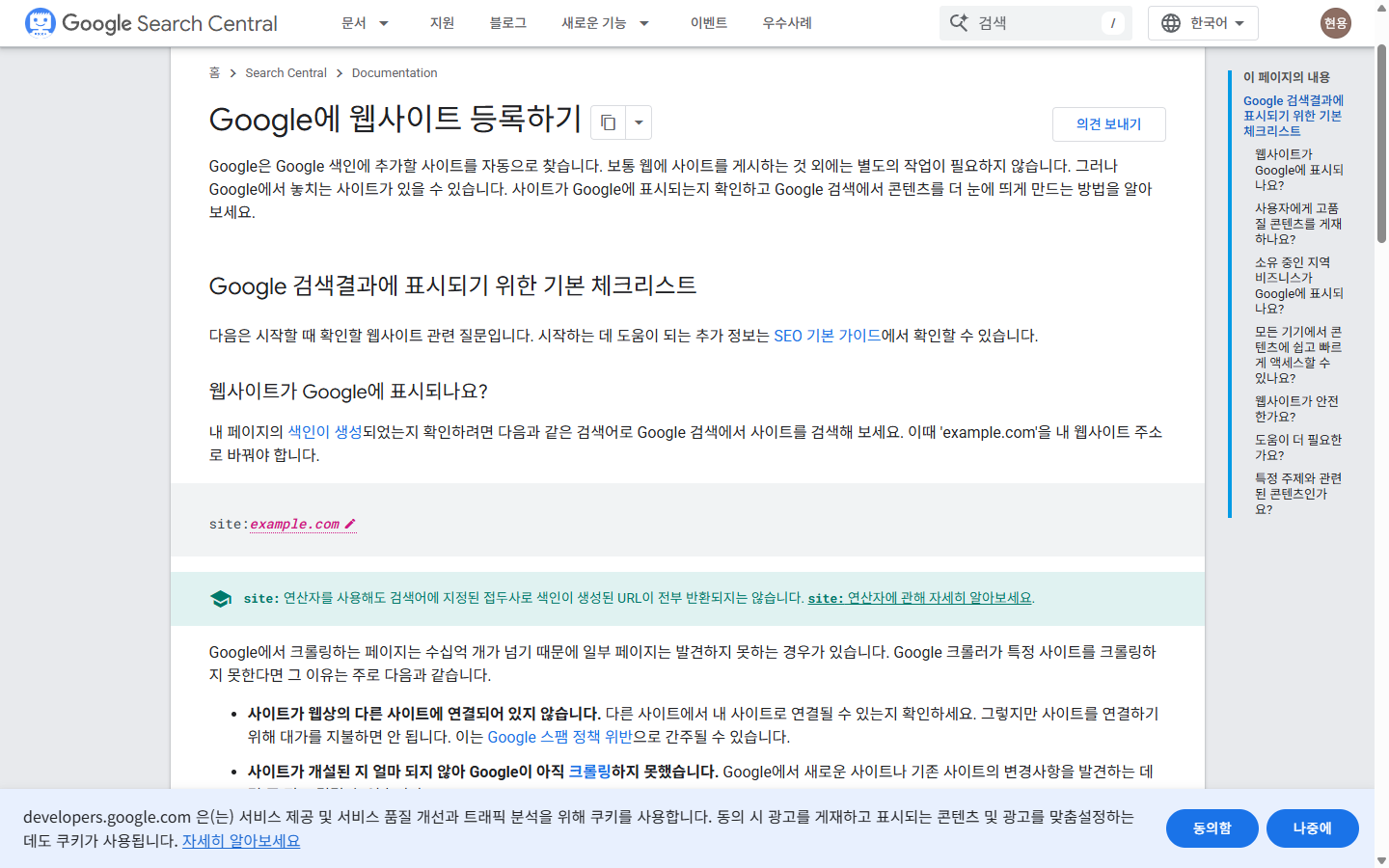Open the 블로그 nav item
Viewport: 1389px width, 868px height.
point(508,23)
